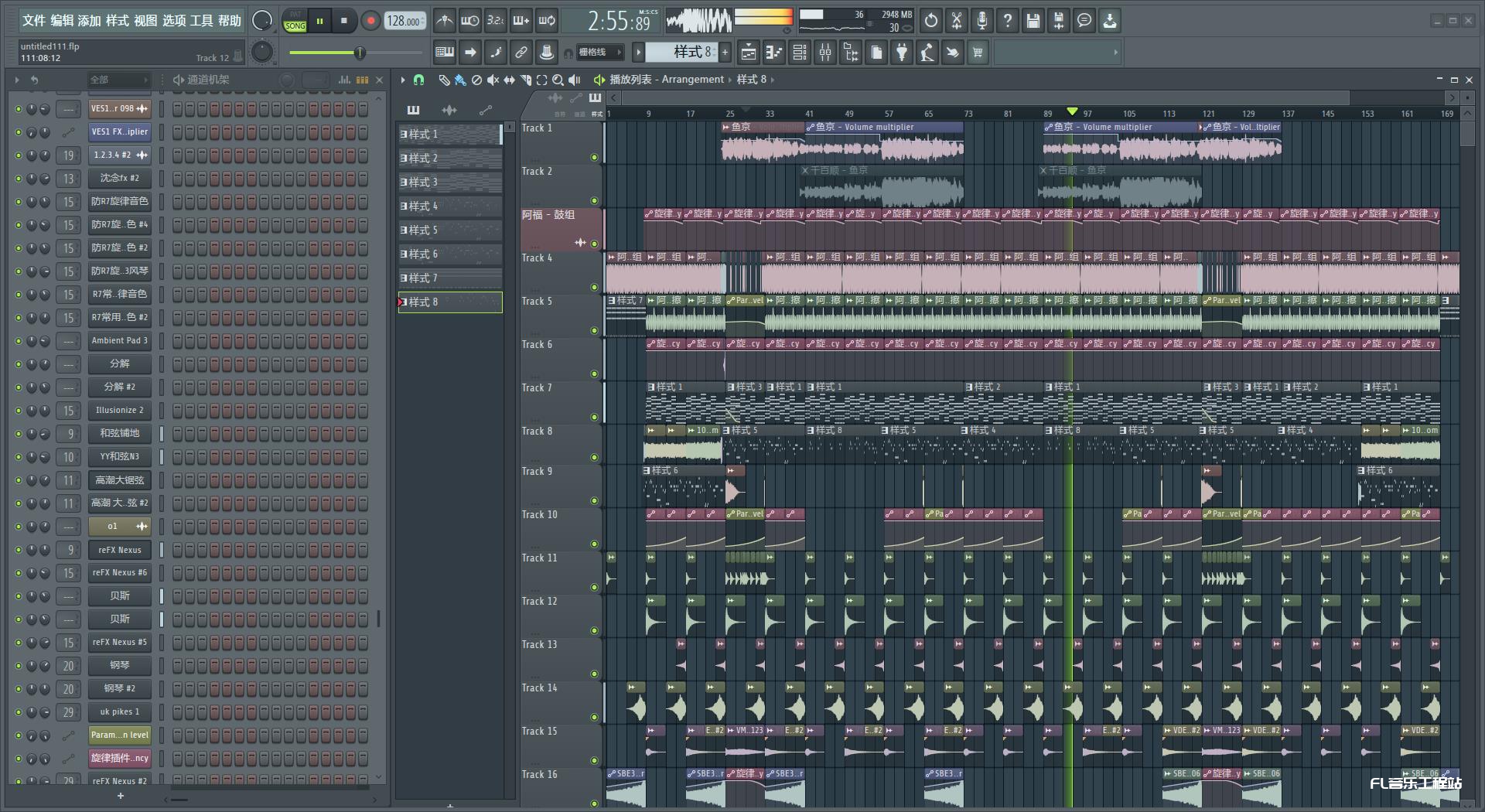Select the Draw pencil tool in playlist
This screenshot has width=1485, height=812.
[x=444, y=80]
